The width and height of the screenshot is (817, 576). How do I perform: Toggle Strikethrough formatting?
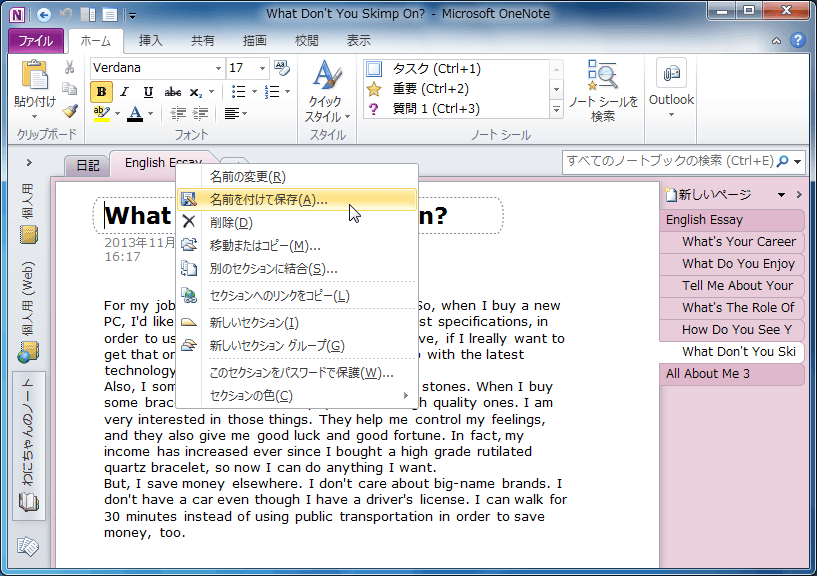click(x=172, y=92)
